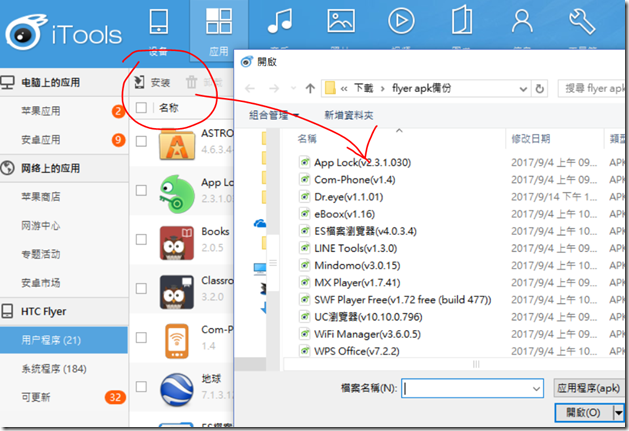Open the 应用程序(apk) file type dropdown
Screen dimensions: 629x431
click(590, 388)
